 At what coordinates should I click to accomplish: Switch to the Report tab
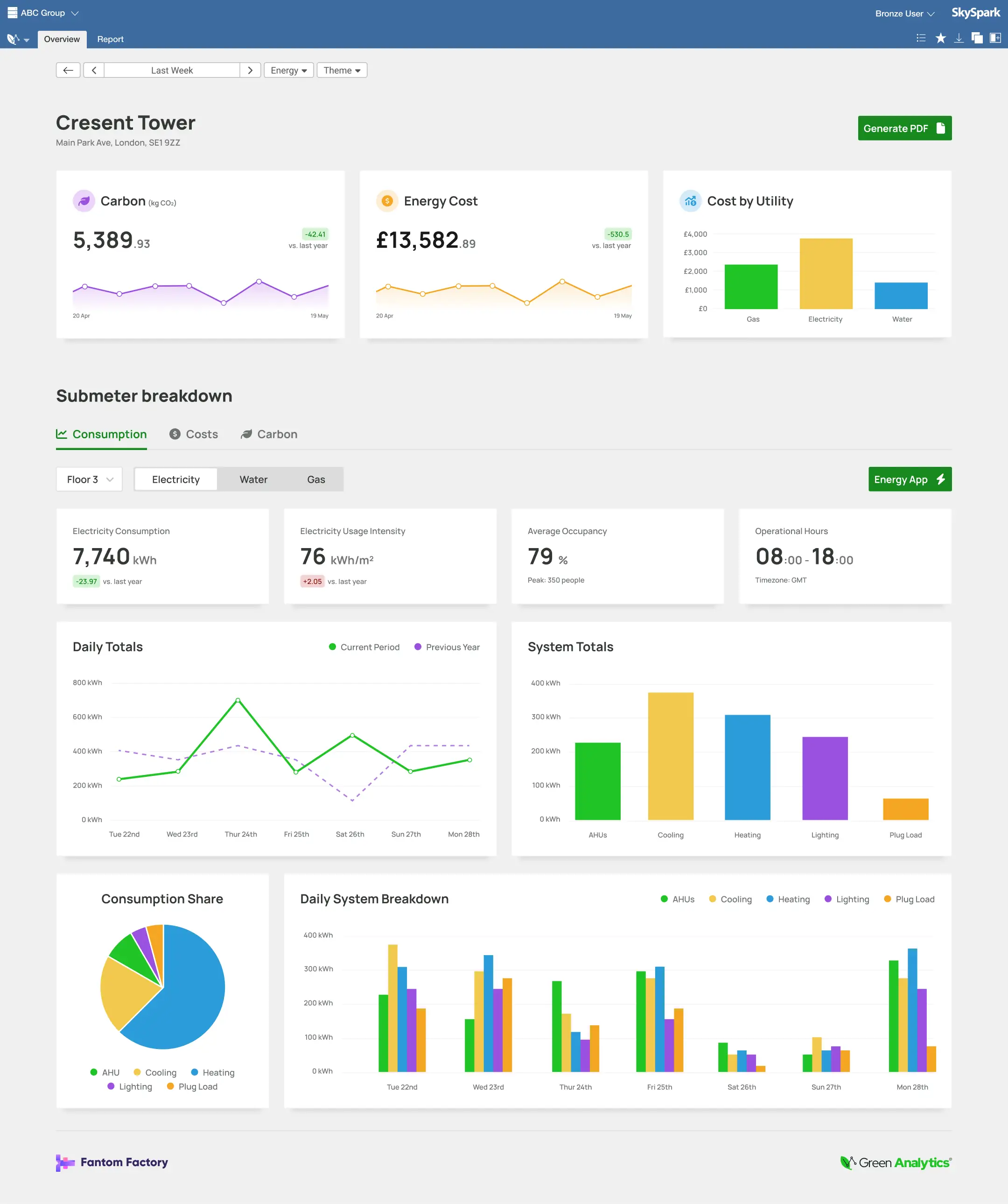(110, 39)
